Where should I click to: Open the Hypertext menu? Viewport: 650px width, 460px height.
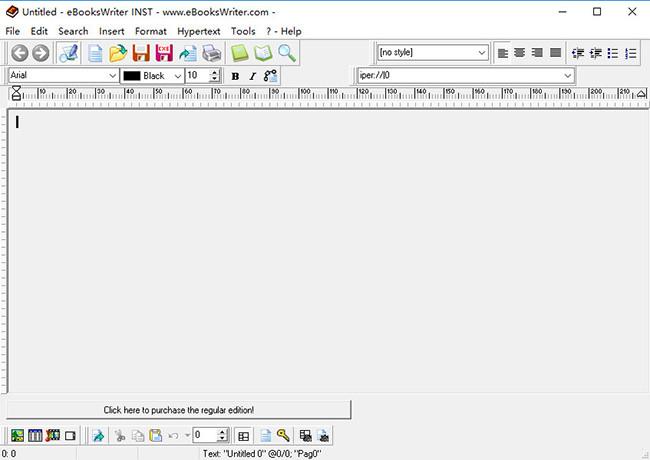[x=198, y=31]
